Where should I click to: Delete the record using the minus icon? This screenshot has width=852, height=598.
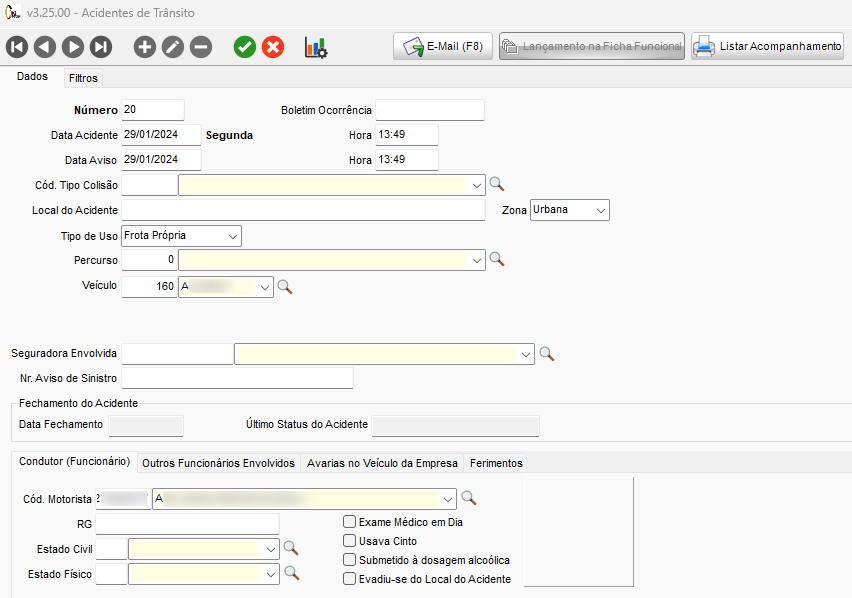[x=201, y=47]
